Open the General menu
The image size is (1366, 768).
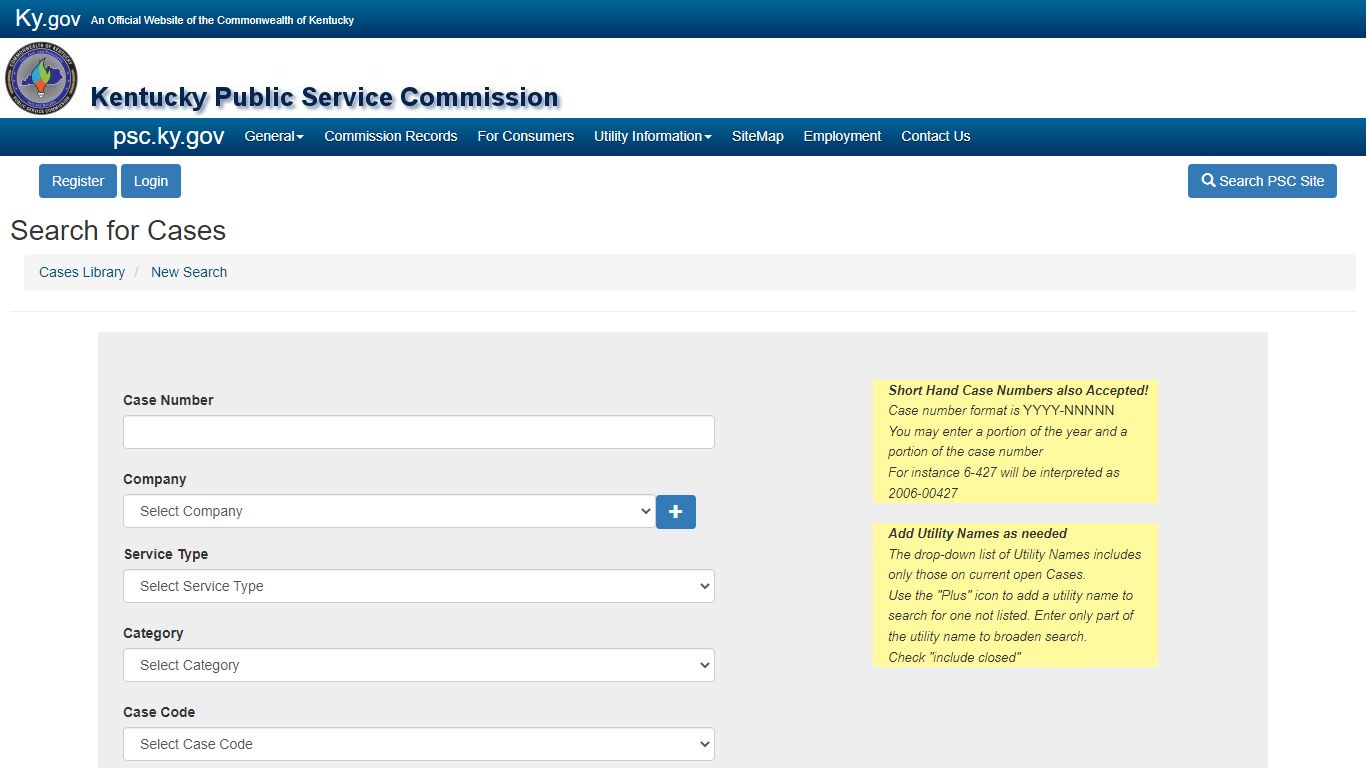[274, 136]
